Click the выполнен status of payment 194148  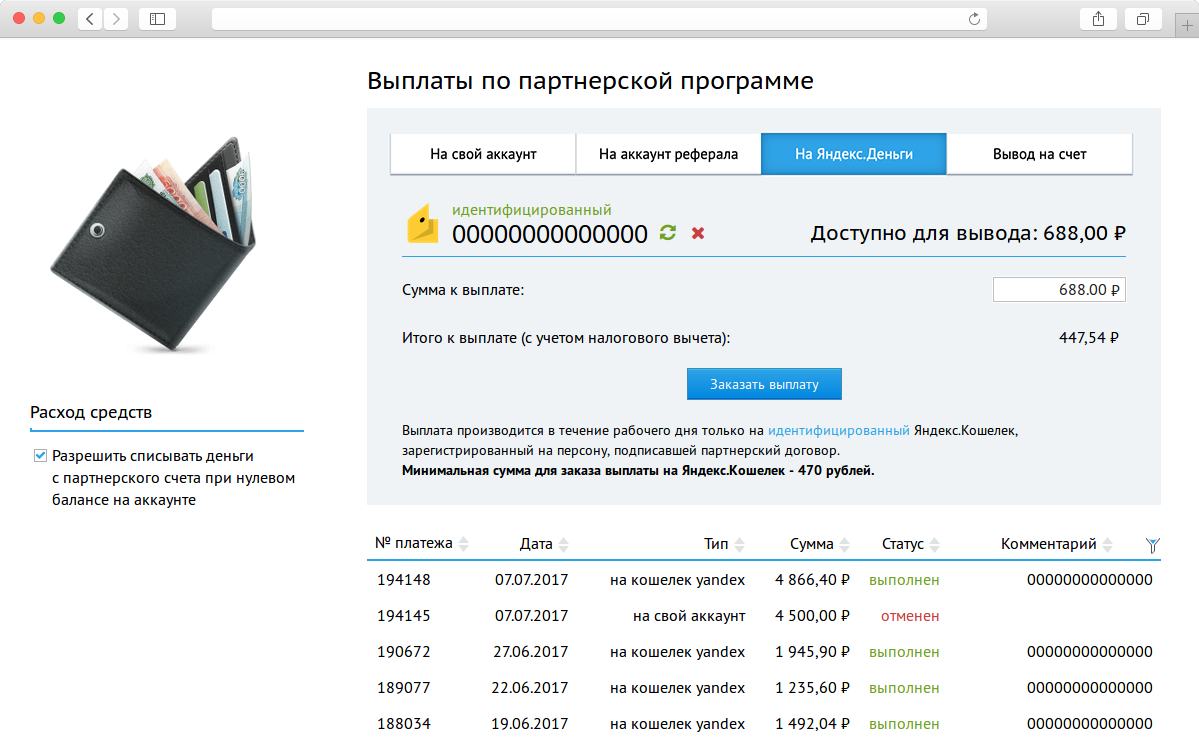coord(904,580)
